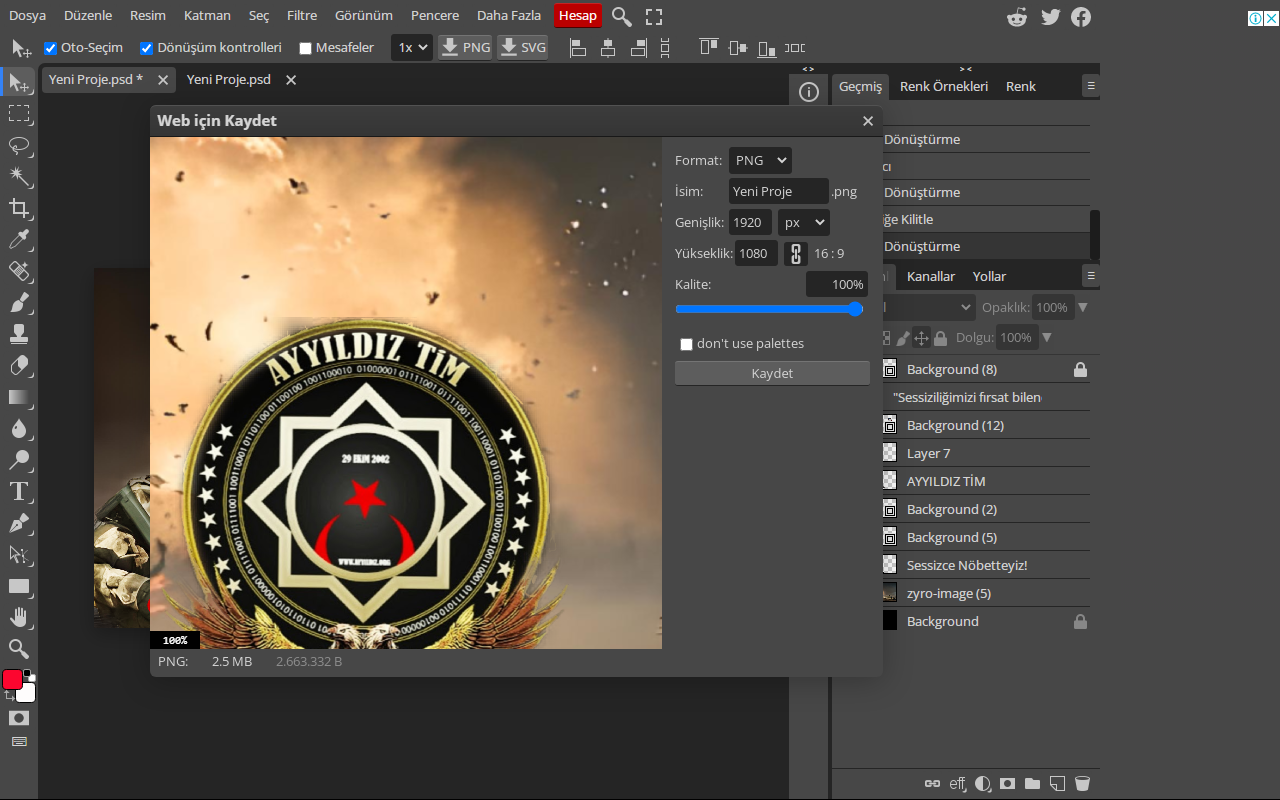Image resolution: width=1280 pixels, height=800 pixels.
Task: Add raster mask icon in Layers panel
Action: [1008, 784]
